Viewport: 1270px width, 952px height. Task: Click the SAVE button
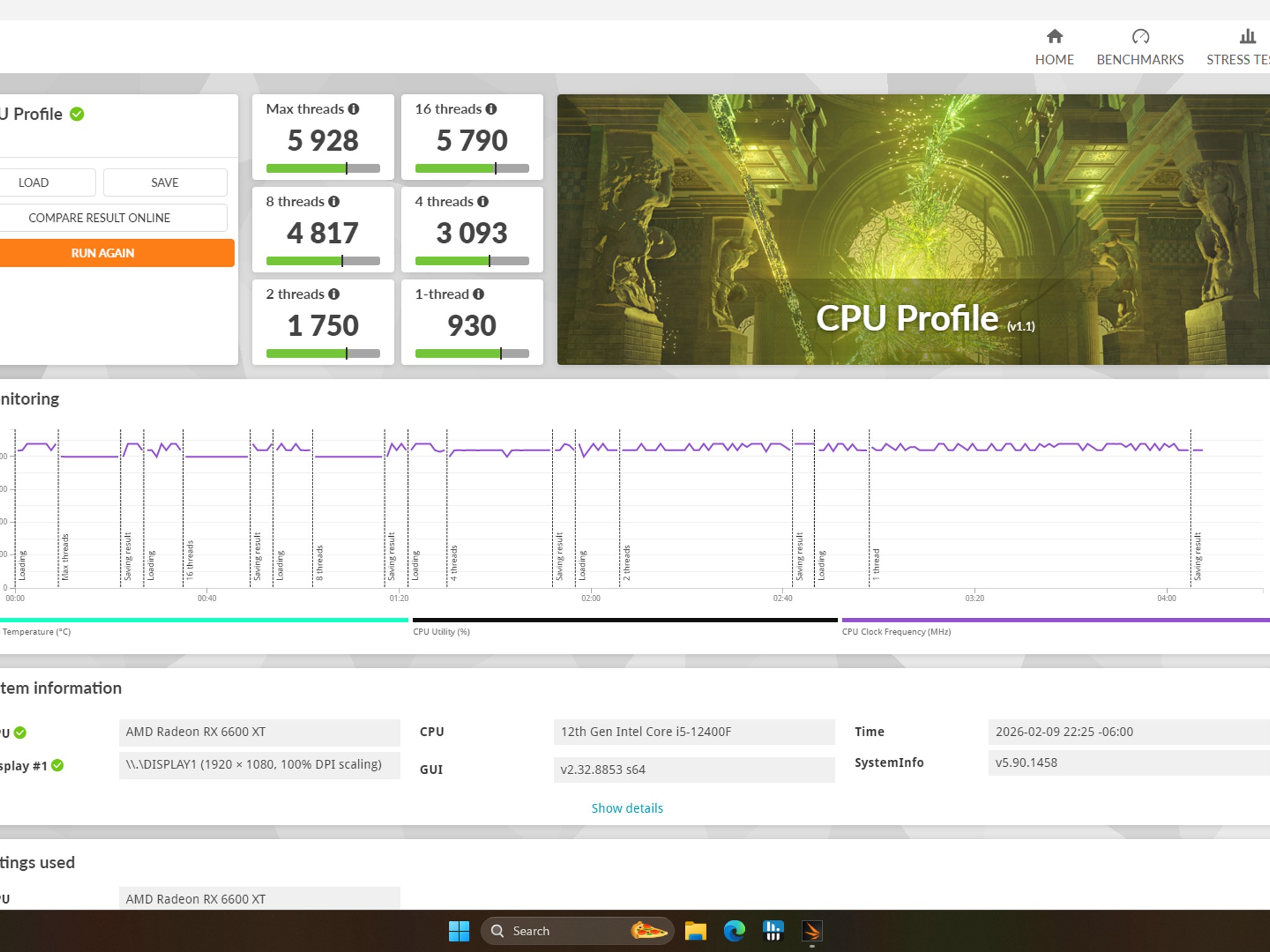(x=165, y=182)
